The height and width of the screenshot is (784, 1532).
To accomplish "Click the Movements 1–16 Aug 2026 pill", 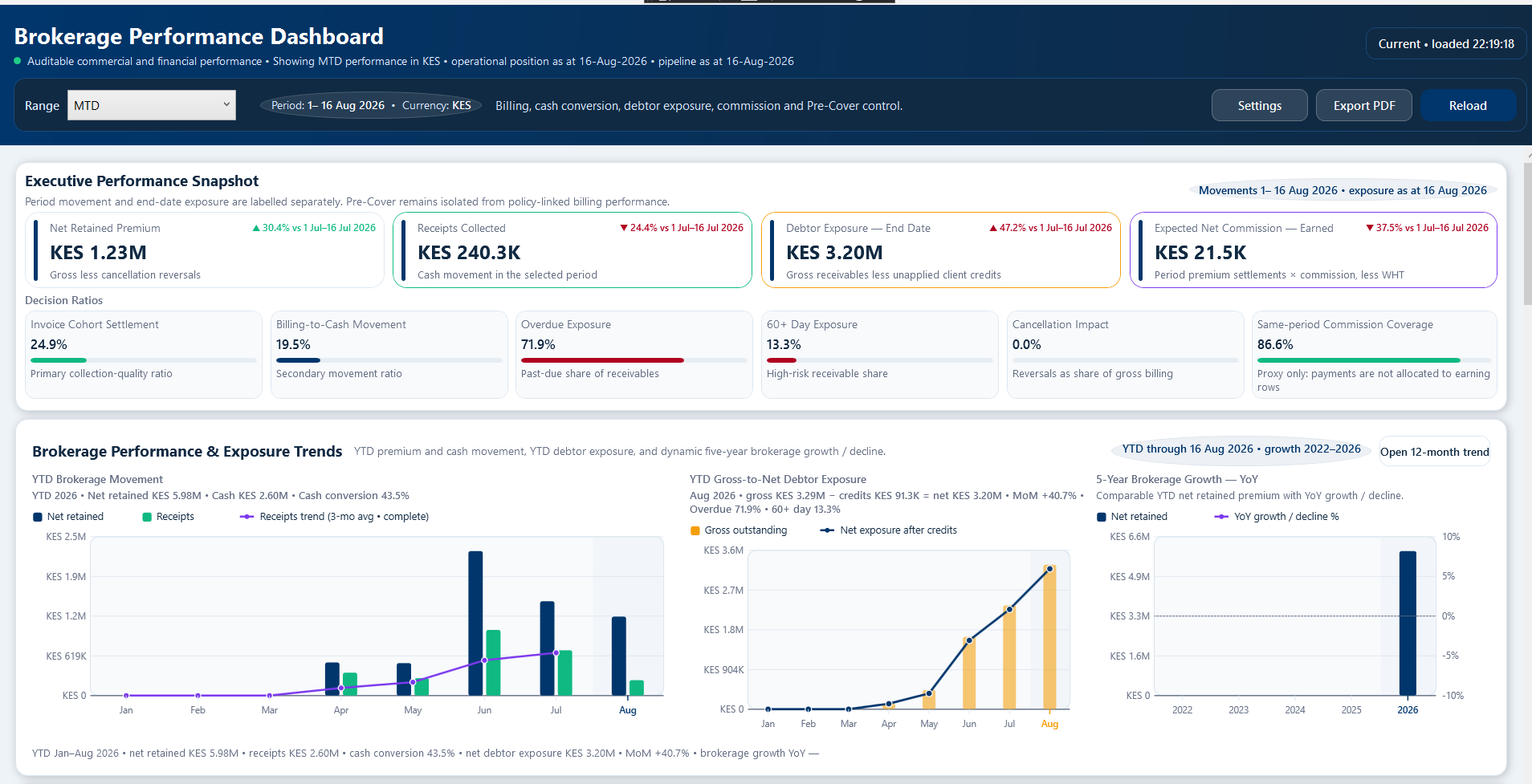I will point(1343,190).
